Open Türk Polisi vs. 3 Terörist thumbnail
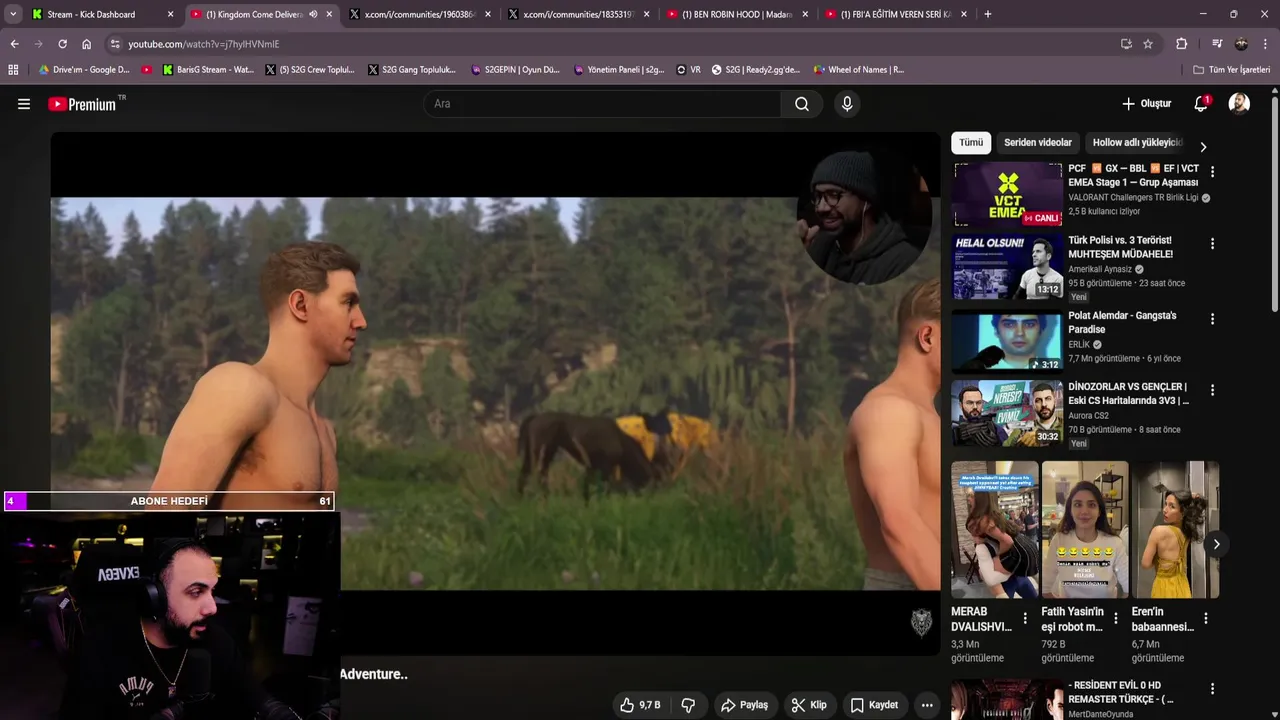This screenshot has height=720, width=1280. (x=1008, y=267)
